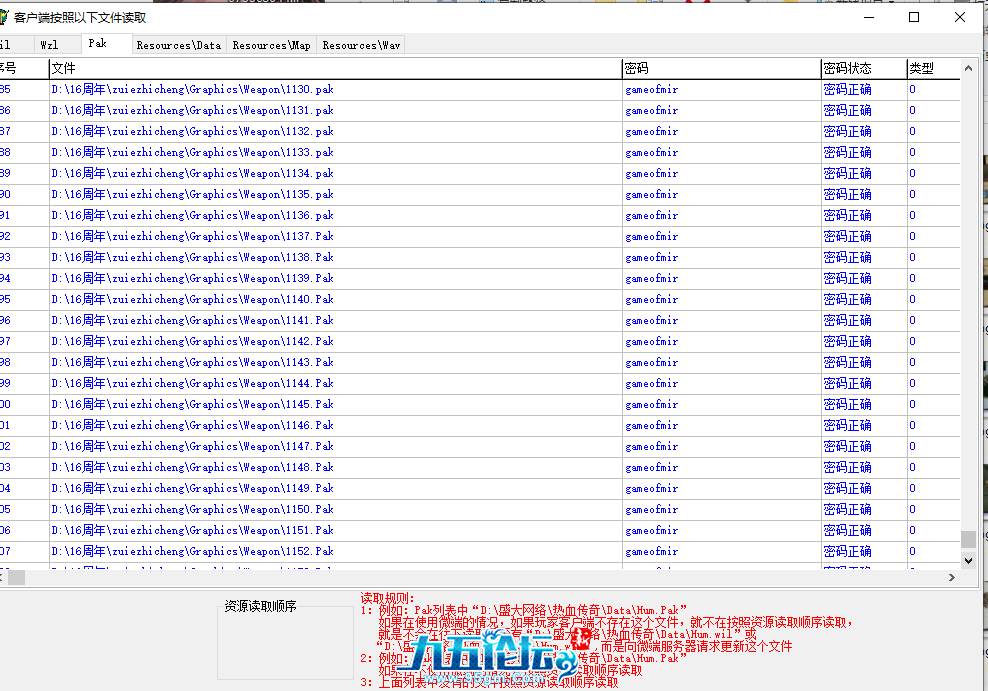Click the right arrow of the horizontal scrollbar
The height and width of the screenshot is (691, 988).
click(953, 577)
